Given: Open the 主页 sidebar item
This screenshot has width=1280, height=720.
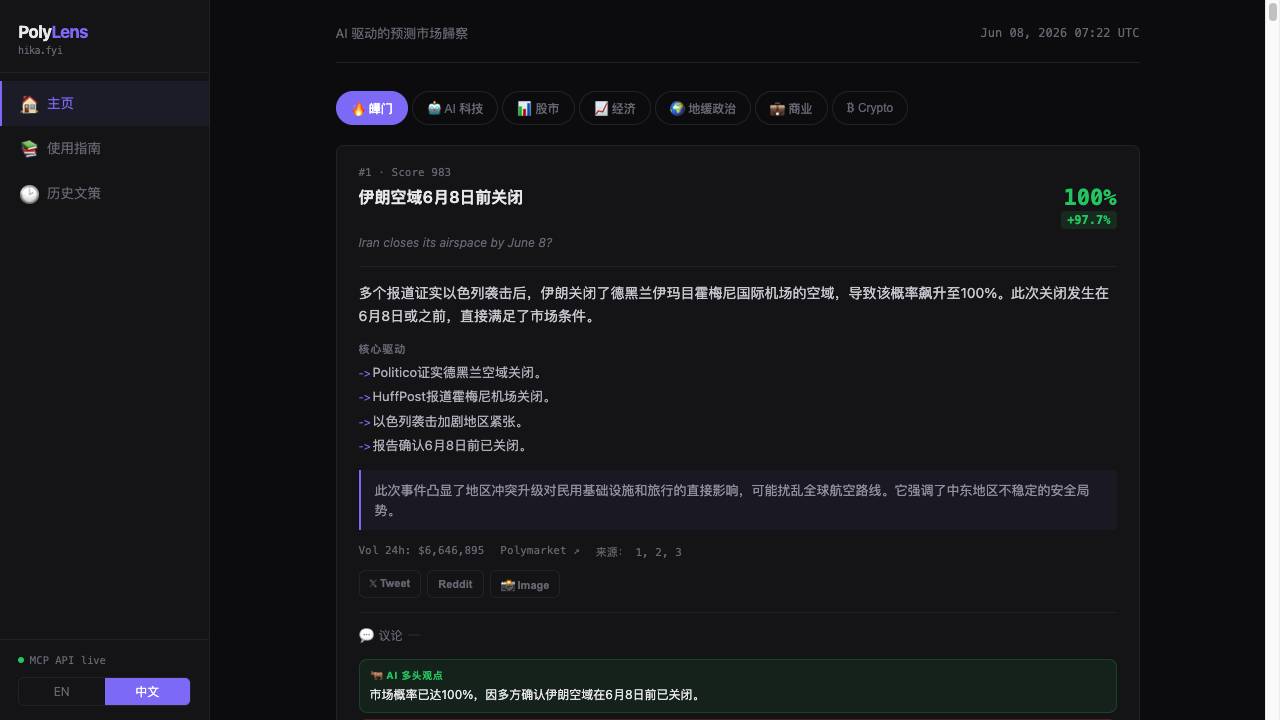Looking at the screenshot, I should (x=104, y=104).
